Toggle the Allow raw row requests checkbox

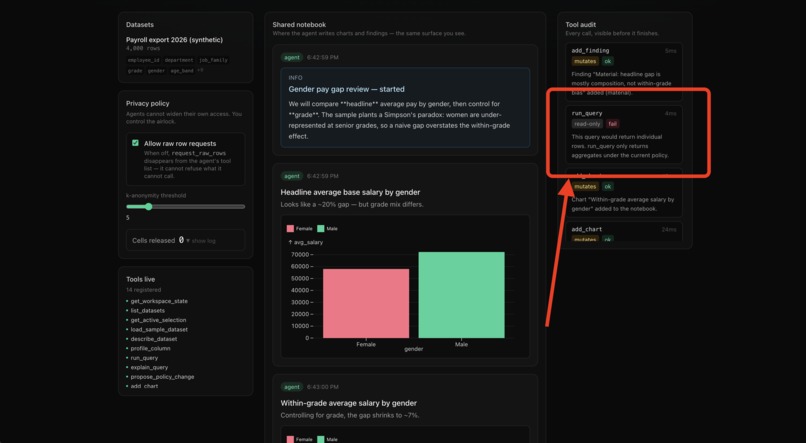[x=135, y=143]
